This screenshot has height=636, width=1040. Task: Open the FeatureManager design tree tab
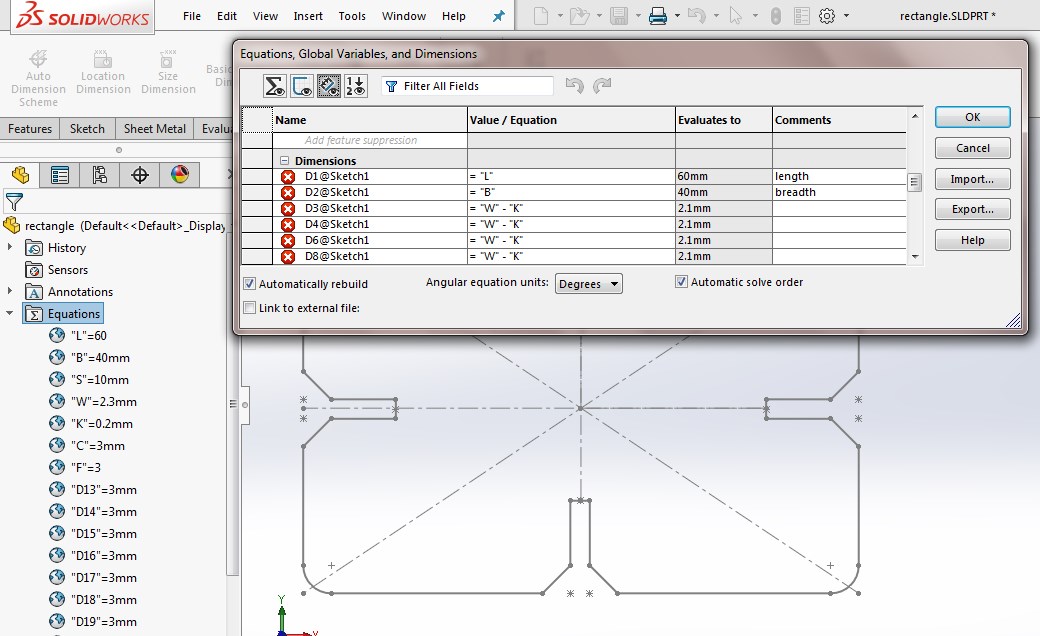20,175
